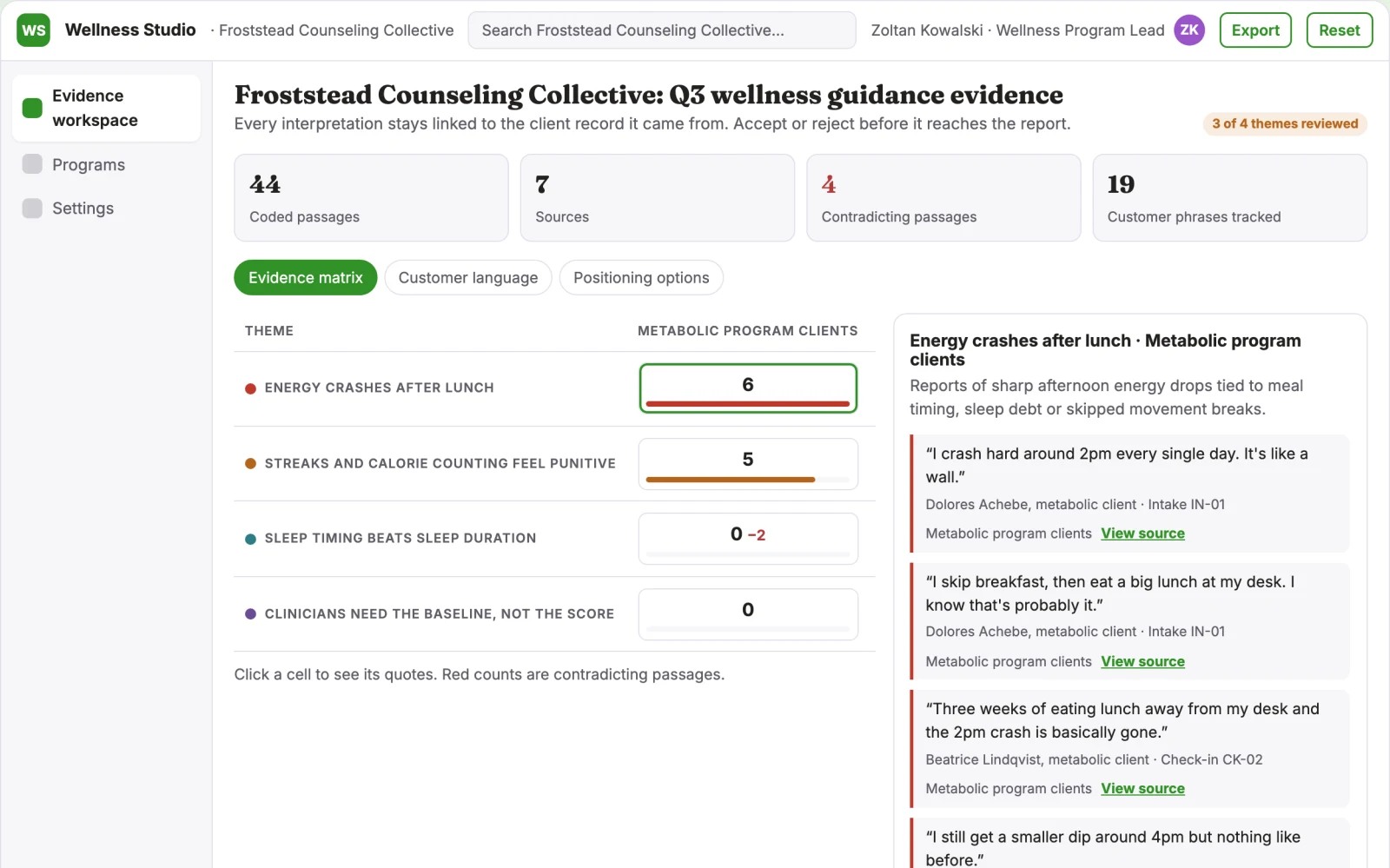Open Programs in the sidebar
Image resolution: width=1390 pixels, height=868 pixels.
pos(106,165)
